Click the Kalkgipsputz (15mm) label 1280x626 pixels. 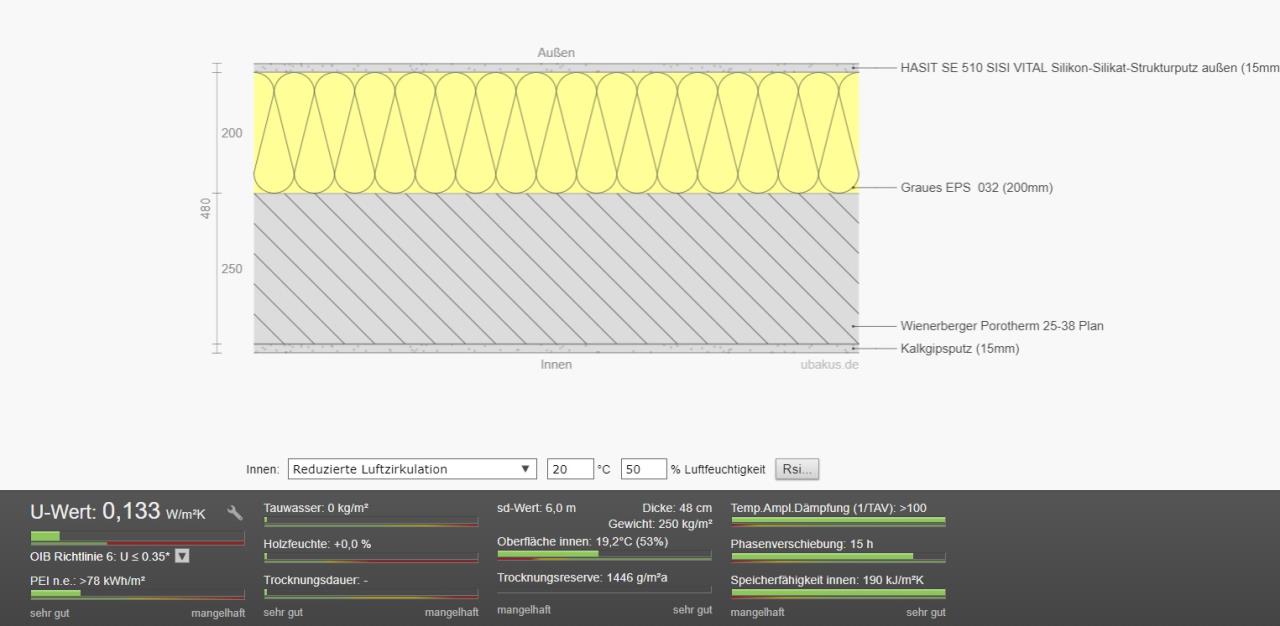(x=959, y=349)
